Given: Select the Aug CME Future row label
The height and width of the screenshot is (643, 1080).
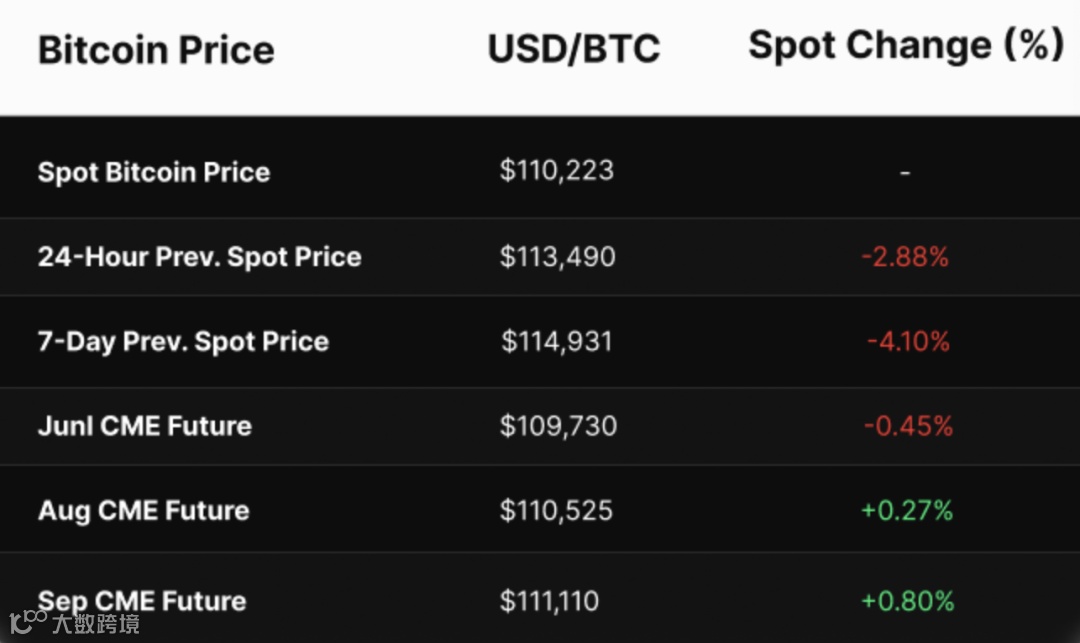Looking at the screenshot, I should 144,511.
